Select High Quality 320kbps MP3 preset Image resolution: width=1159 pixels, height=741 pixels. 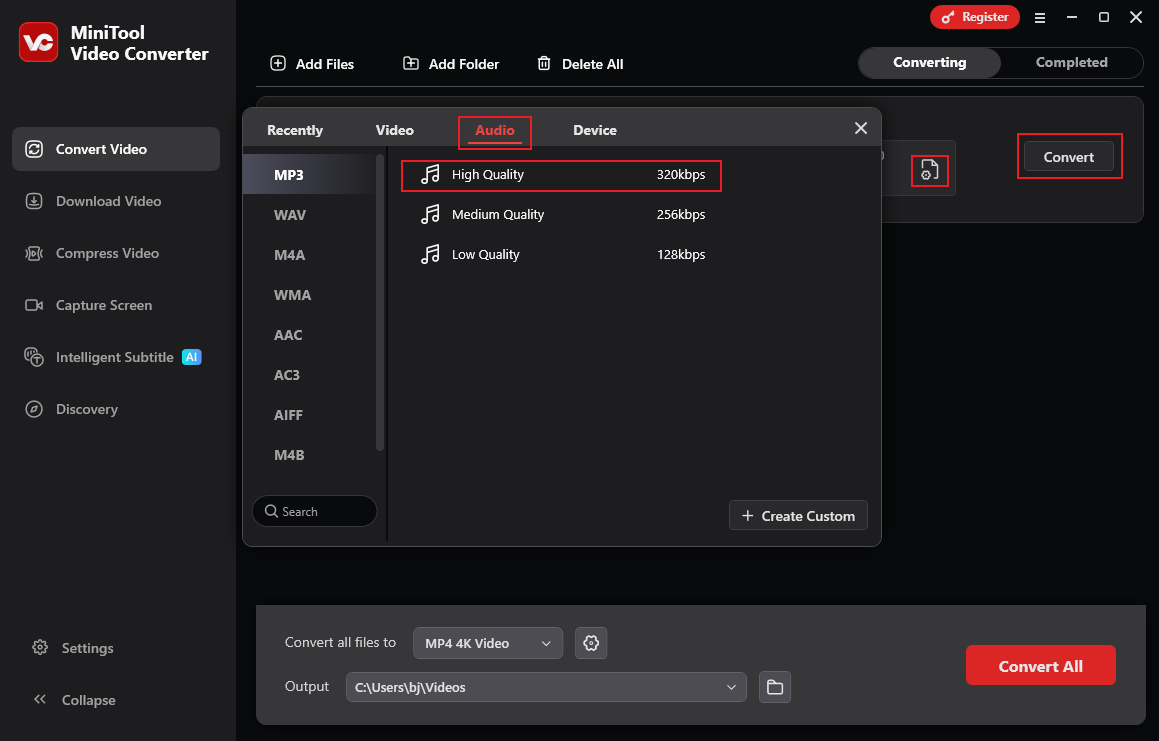pyautogui.click(x=560, y=175)
